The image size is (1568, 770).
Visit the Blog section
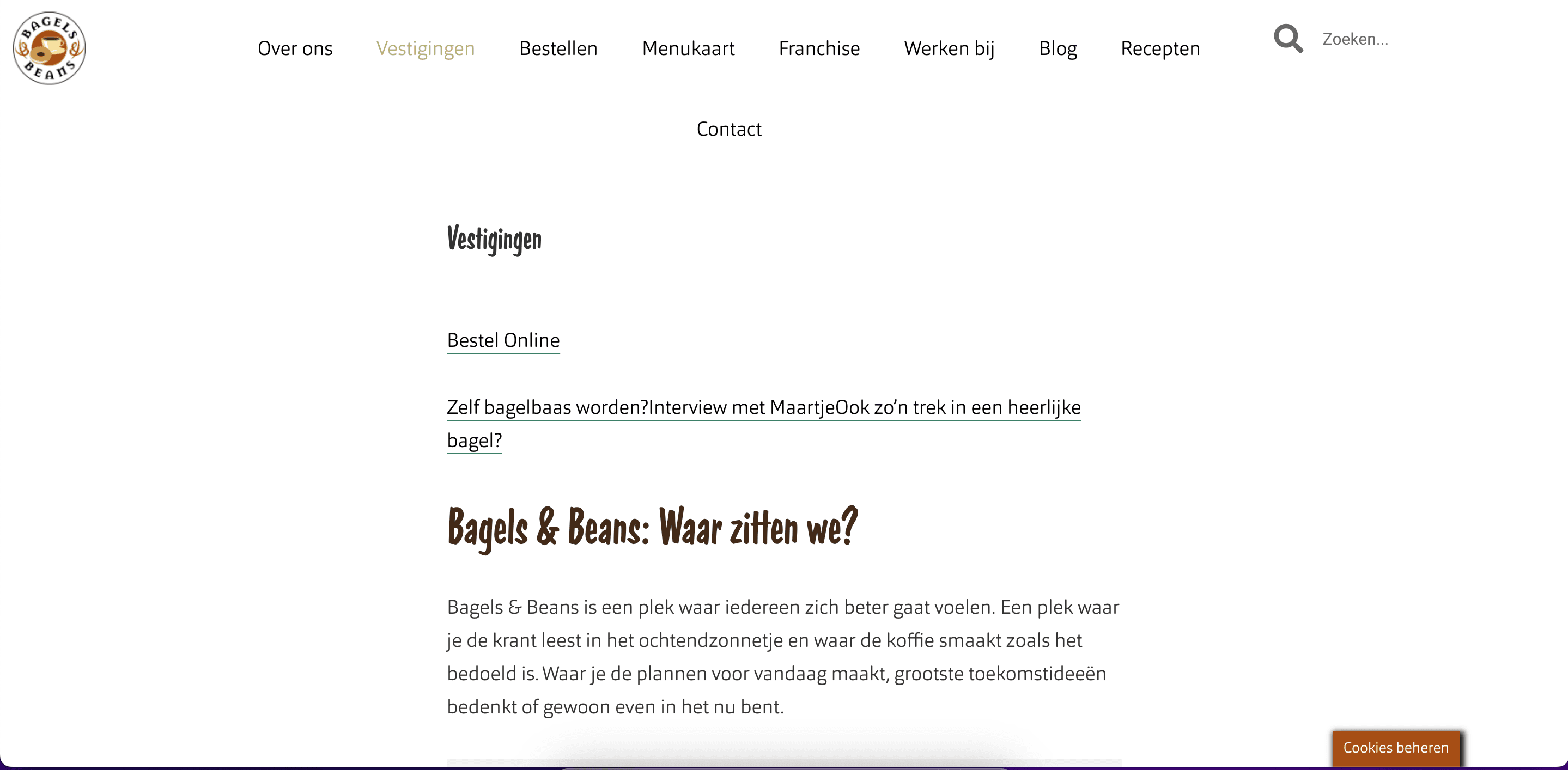click(x=1058, y=48)
